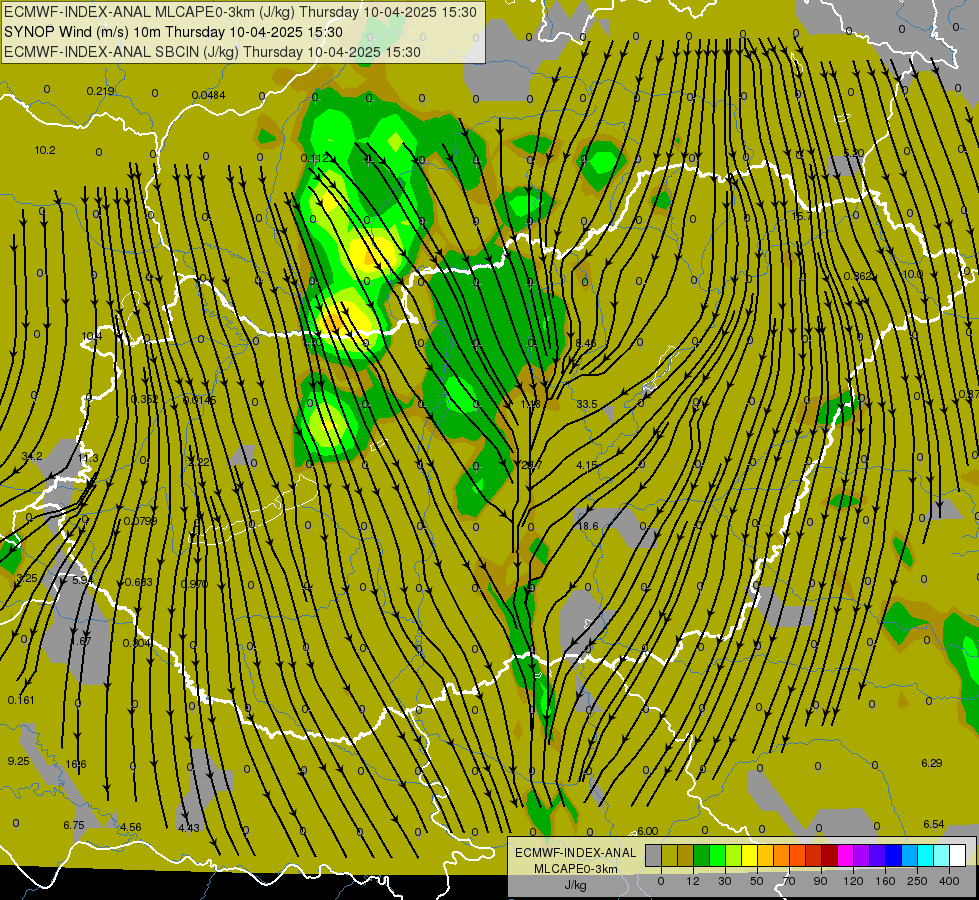Click the 'ECMWF-INDEX-ANAL MLCAPE0-3km' title line
This screenshot has width=979, height=900.
coord(240,12)
